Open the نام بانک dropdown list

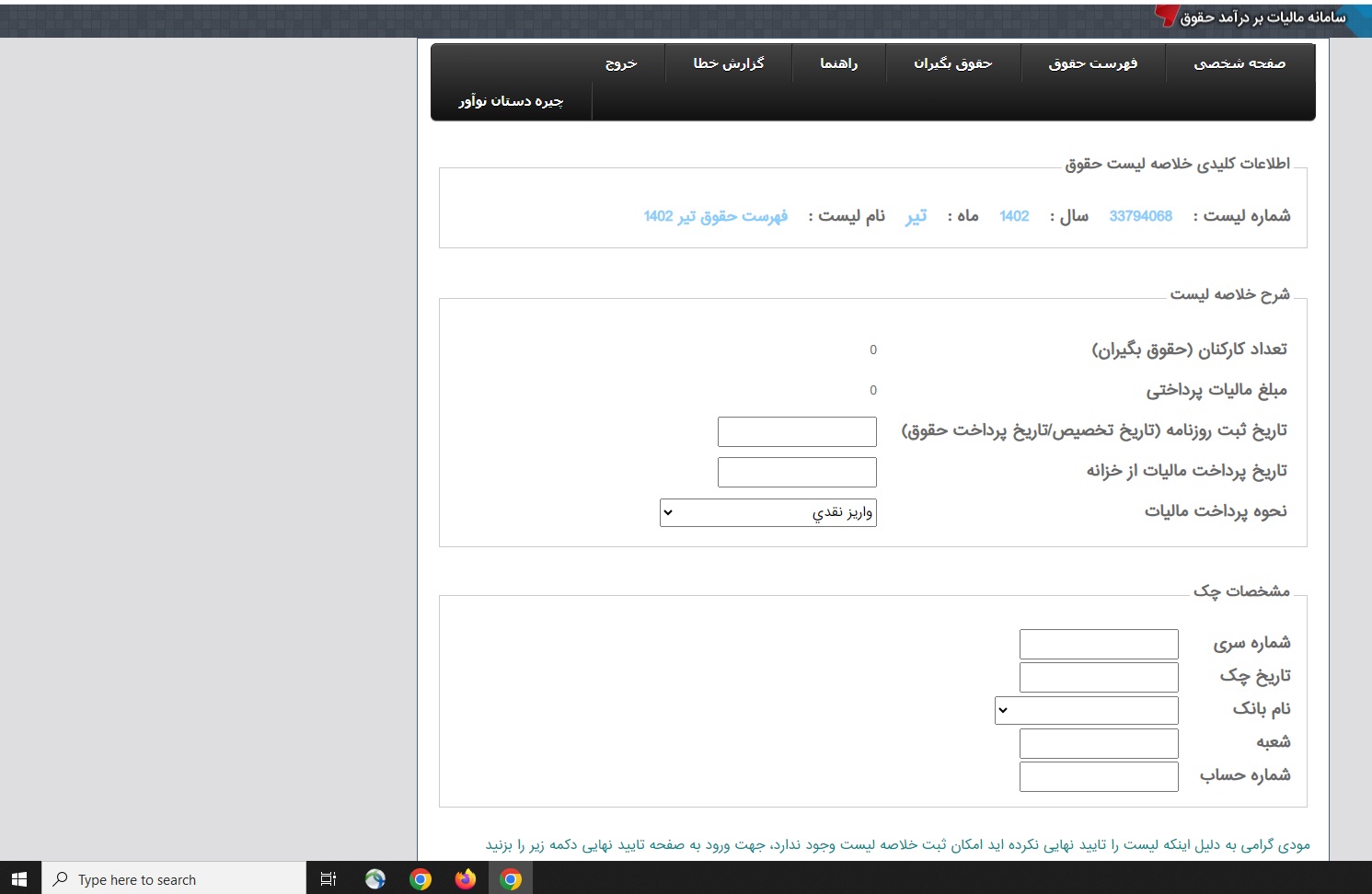pos(1086,710)
